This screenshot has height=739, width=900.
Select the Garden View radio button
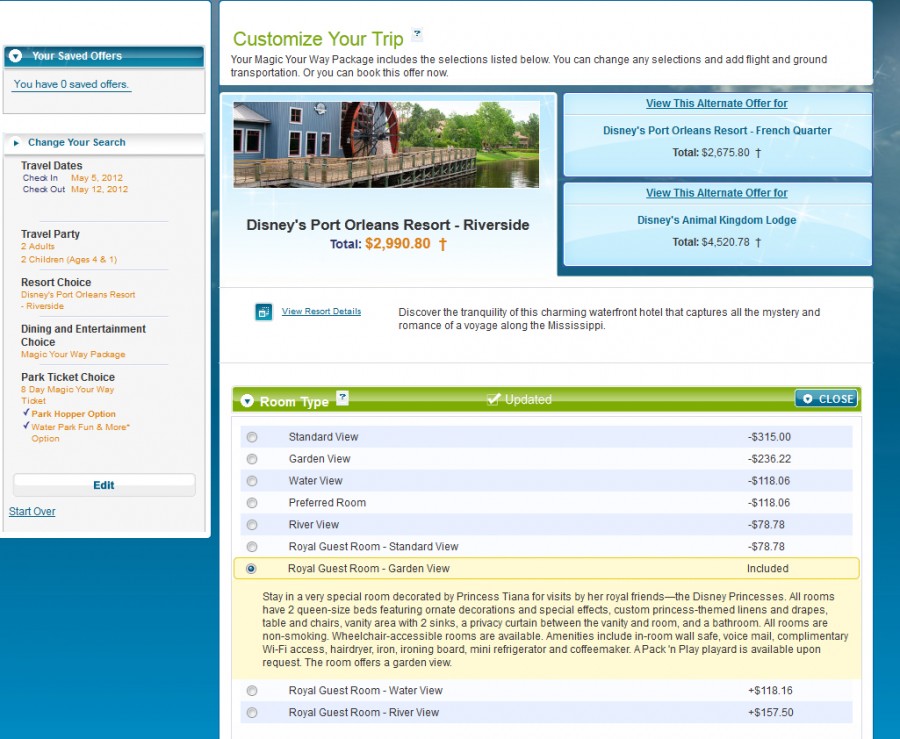click(x=251, y=459)
